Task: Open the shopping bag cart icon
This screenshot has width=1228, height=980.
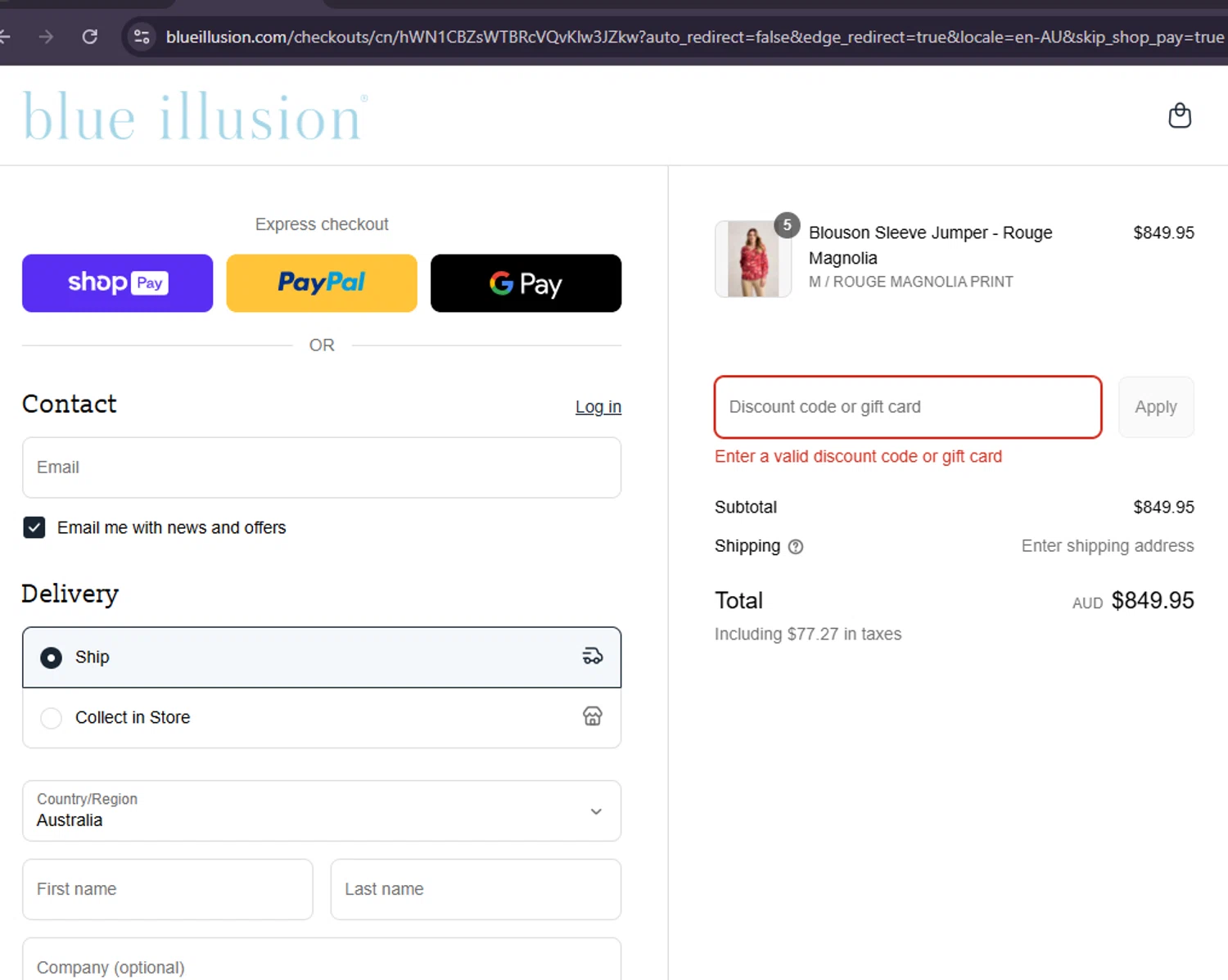Action: (x=1179, y=115)
